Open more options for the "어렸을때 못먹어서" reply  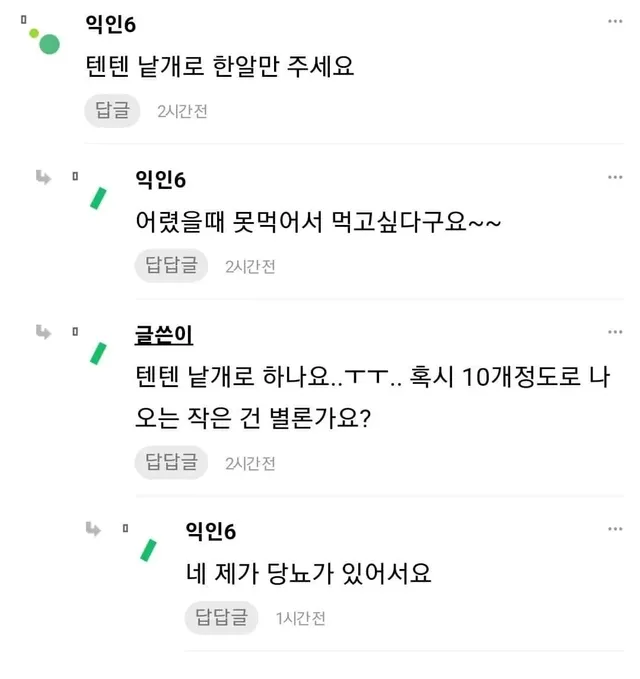tap(615, 177)
